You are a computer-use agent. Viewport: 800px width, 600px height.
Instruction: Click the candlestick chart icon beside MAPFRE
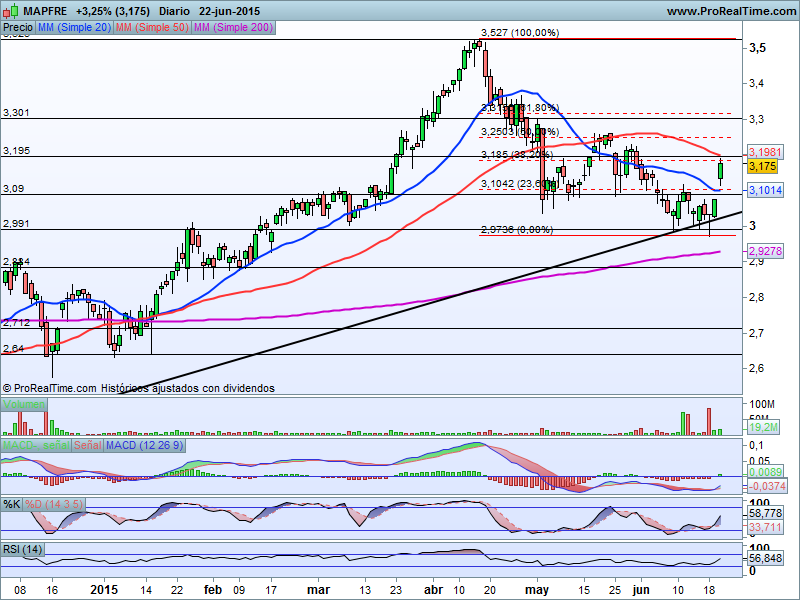pyautogui.click(x=11, y=11)
